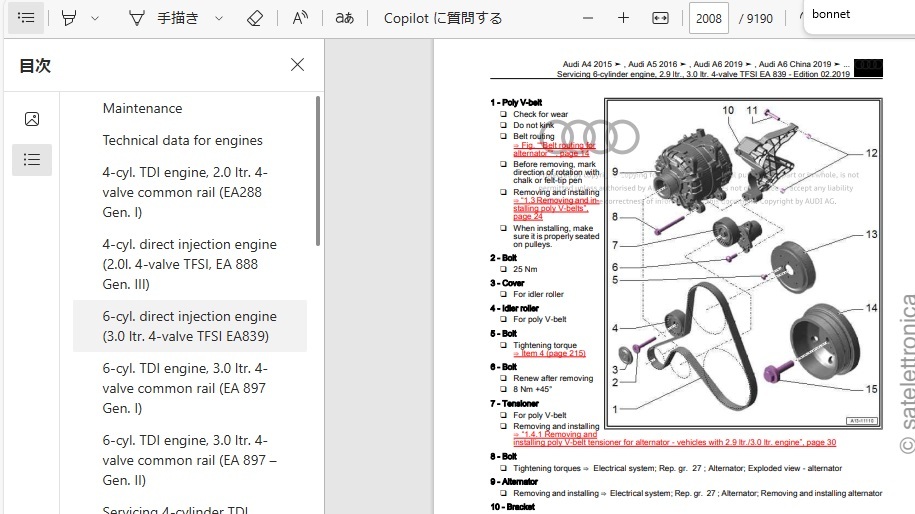Select the highlighter tool
The image size is (915, 514).
pos(69,18)
